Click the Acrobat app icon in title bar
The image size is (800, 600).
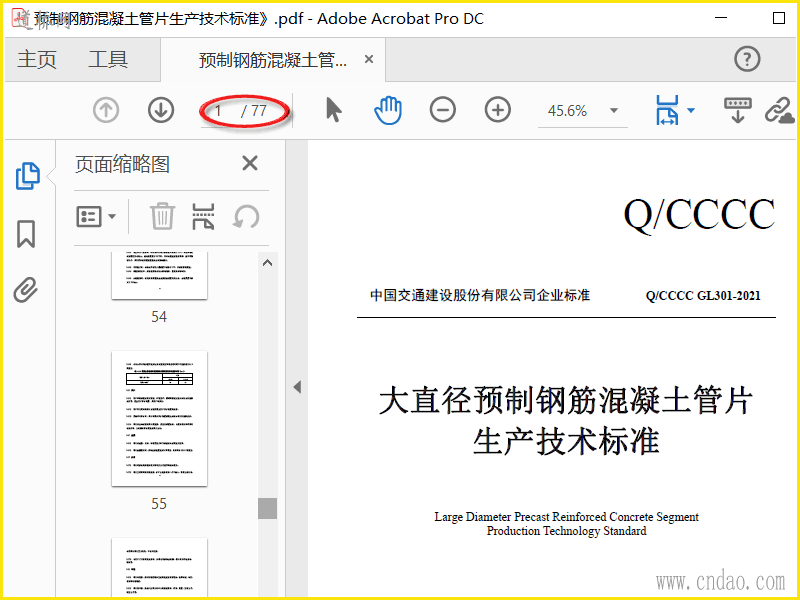21,19
